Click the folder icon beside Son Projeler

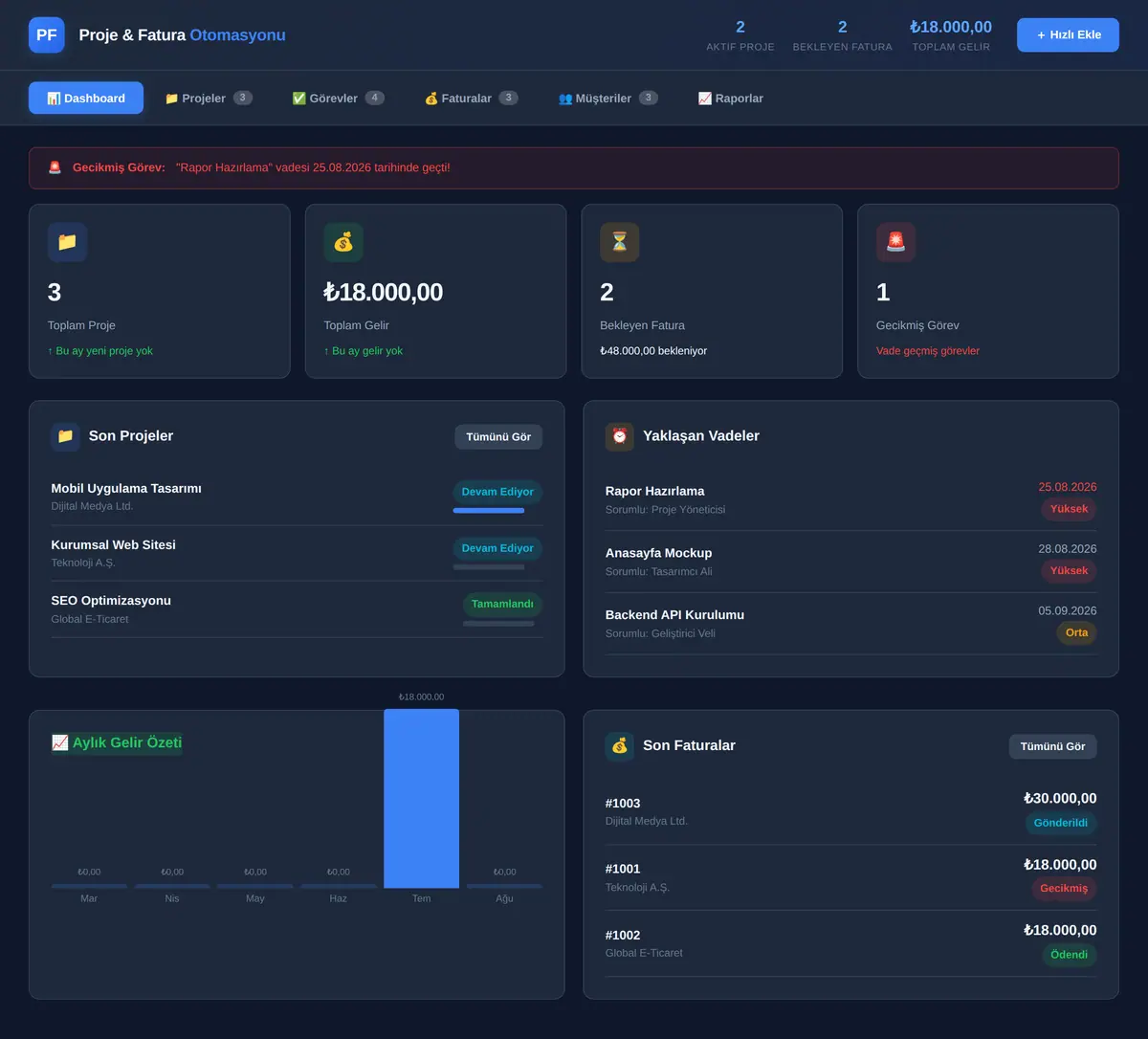click(x=65, y=436)
